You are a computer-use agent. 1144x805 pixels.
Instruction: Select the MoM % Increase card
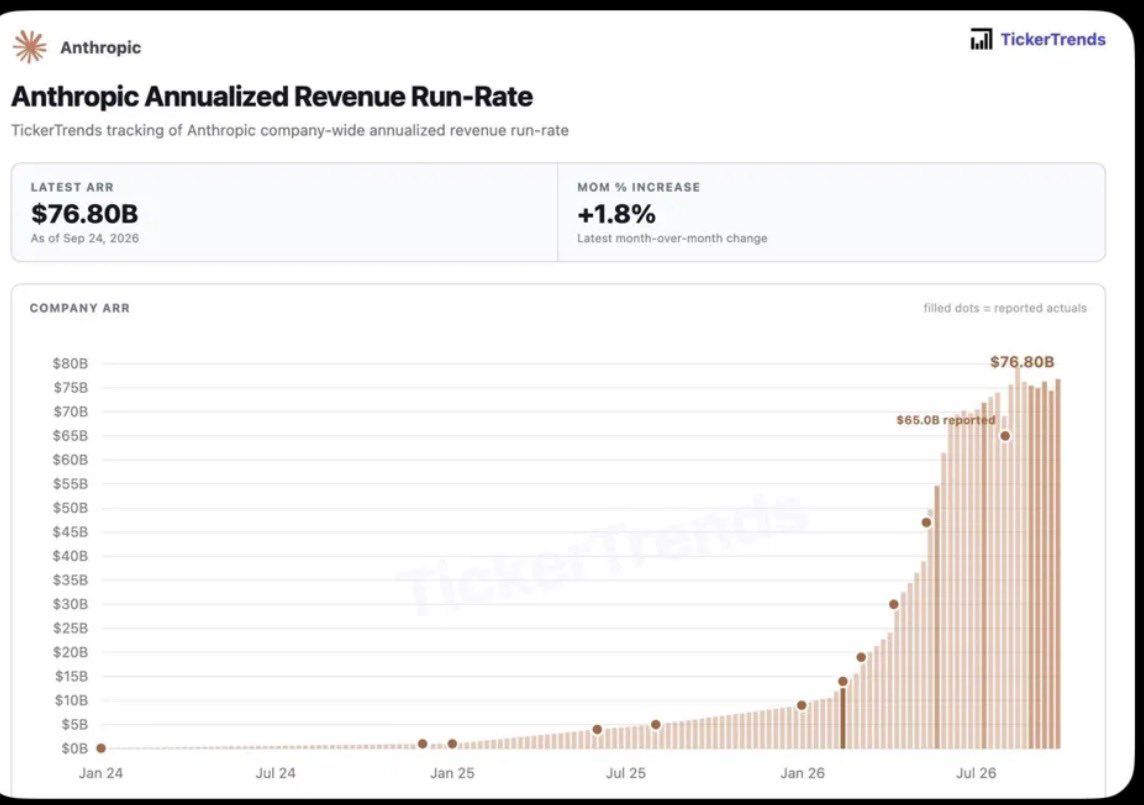pyautogui.click(x=832, y=212)
